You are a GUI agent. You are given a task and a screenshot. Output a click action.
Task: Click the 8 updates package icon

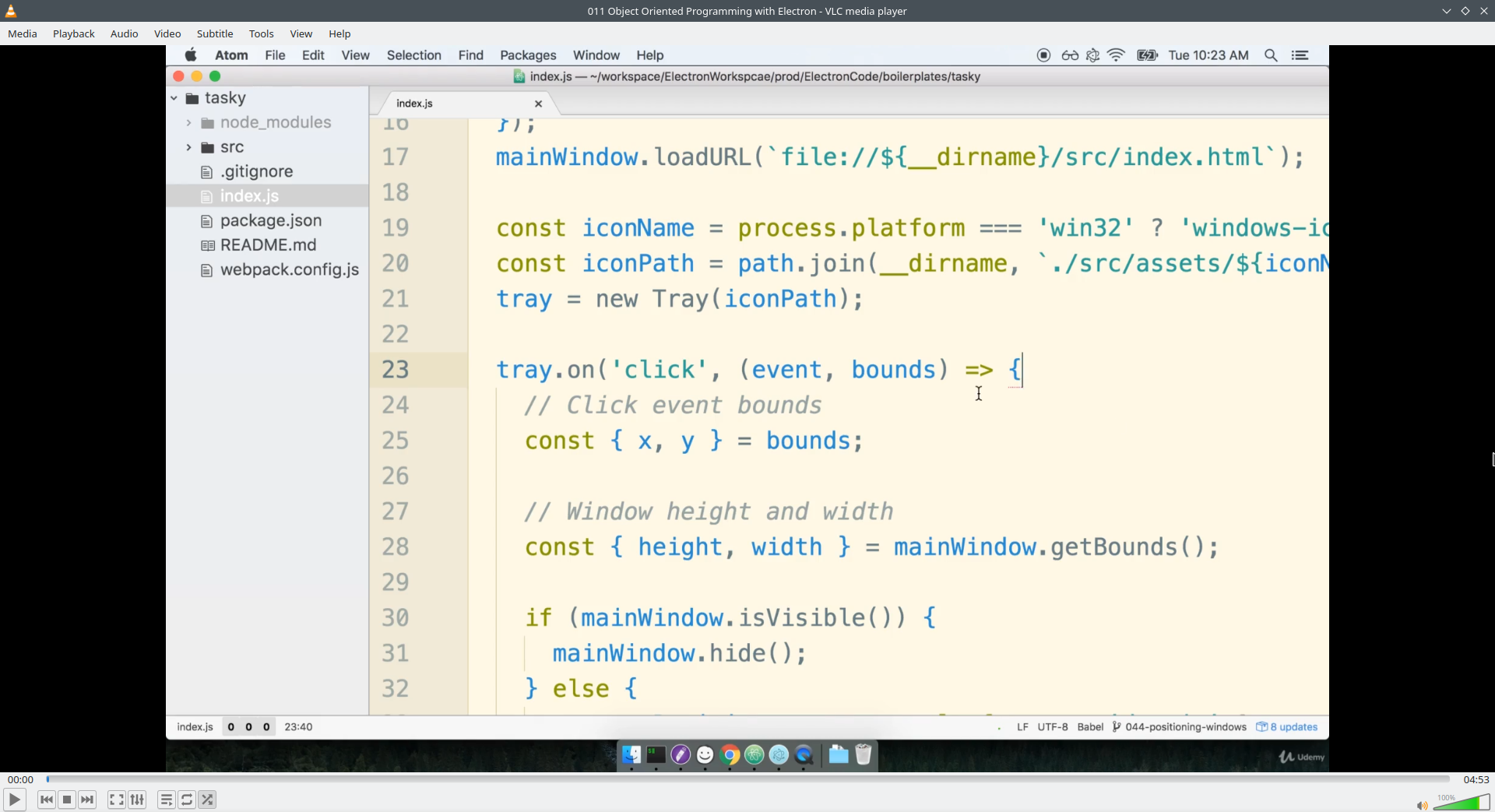(1261, 727)
